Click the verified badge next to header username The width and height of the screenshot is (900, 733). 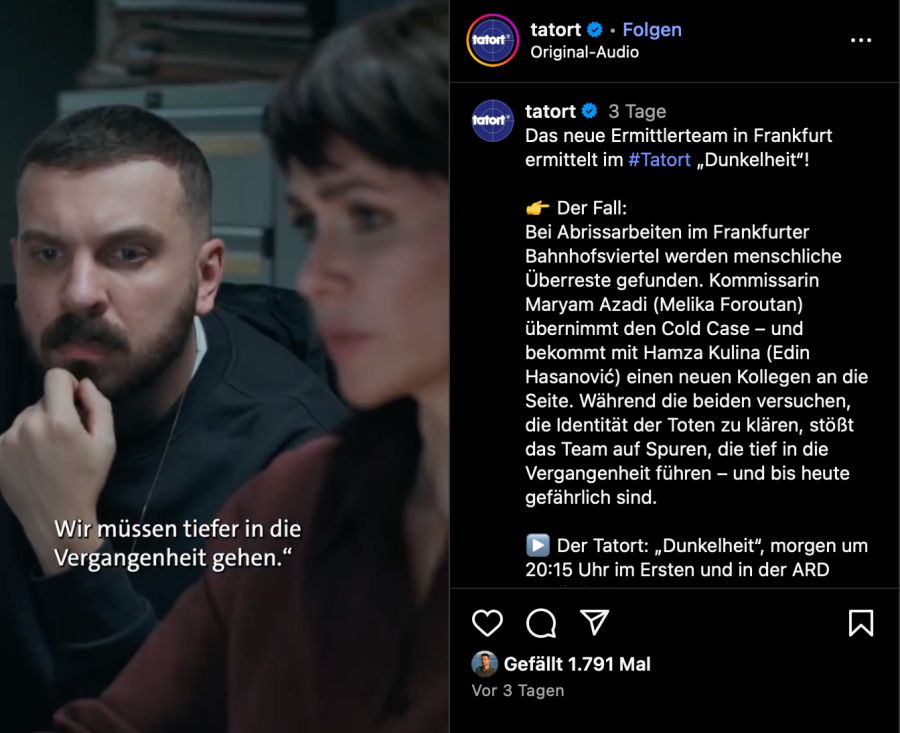click(x=594, y=29)
